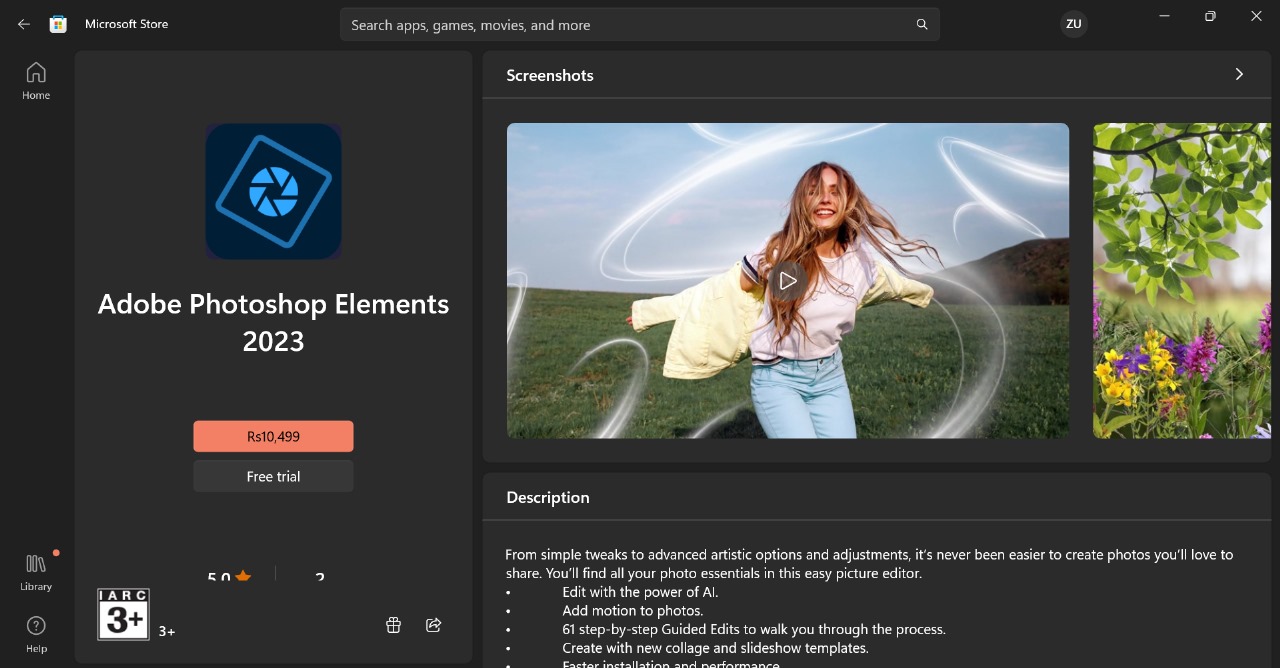
Task: Click the search magnifier icon
Action: tap(922, 25)
